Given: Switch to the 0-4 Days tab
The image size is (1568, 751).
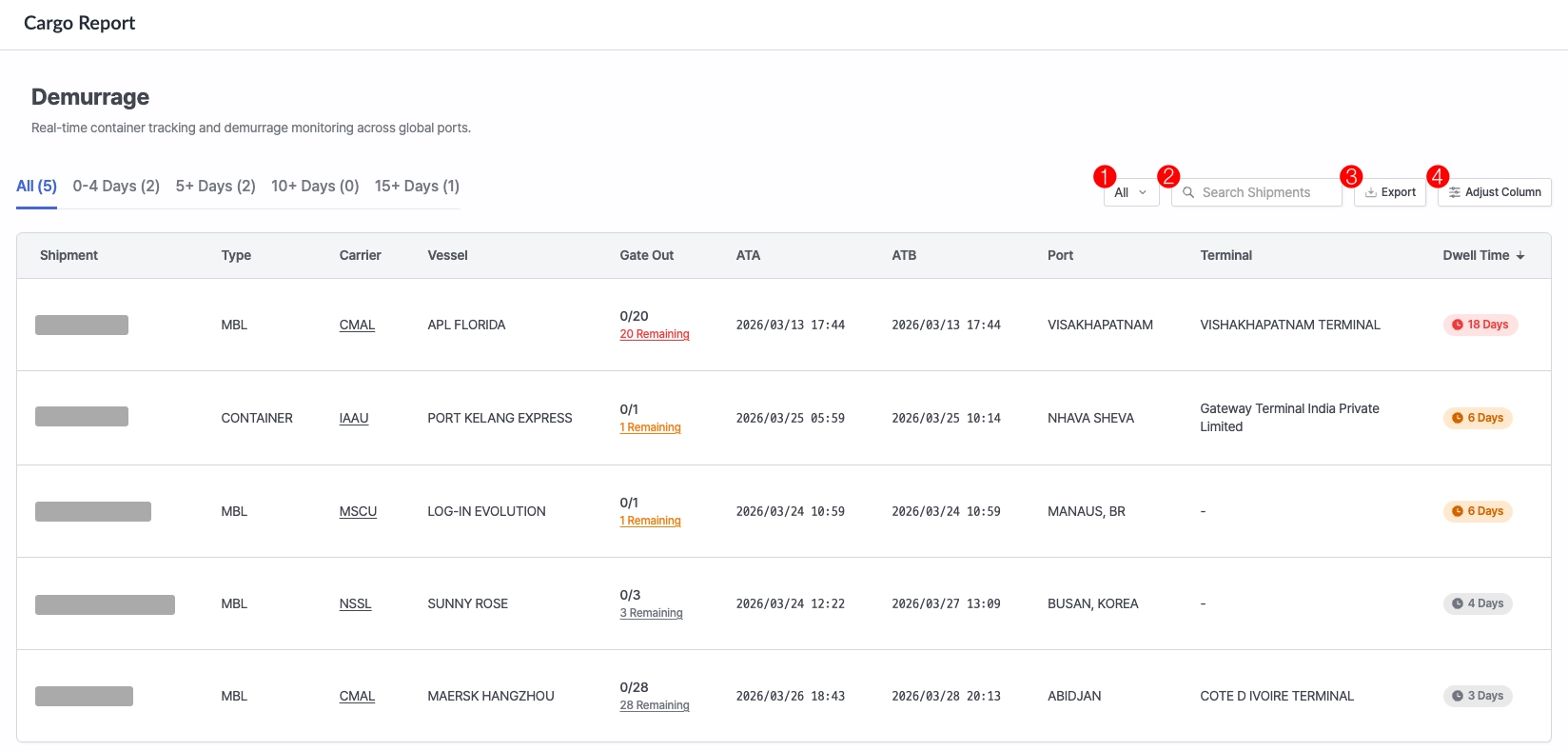Looking at the screenshot, I should 116,186.
